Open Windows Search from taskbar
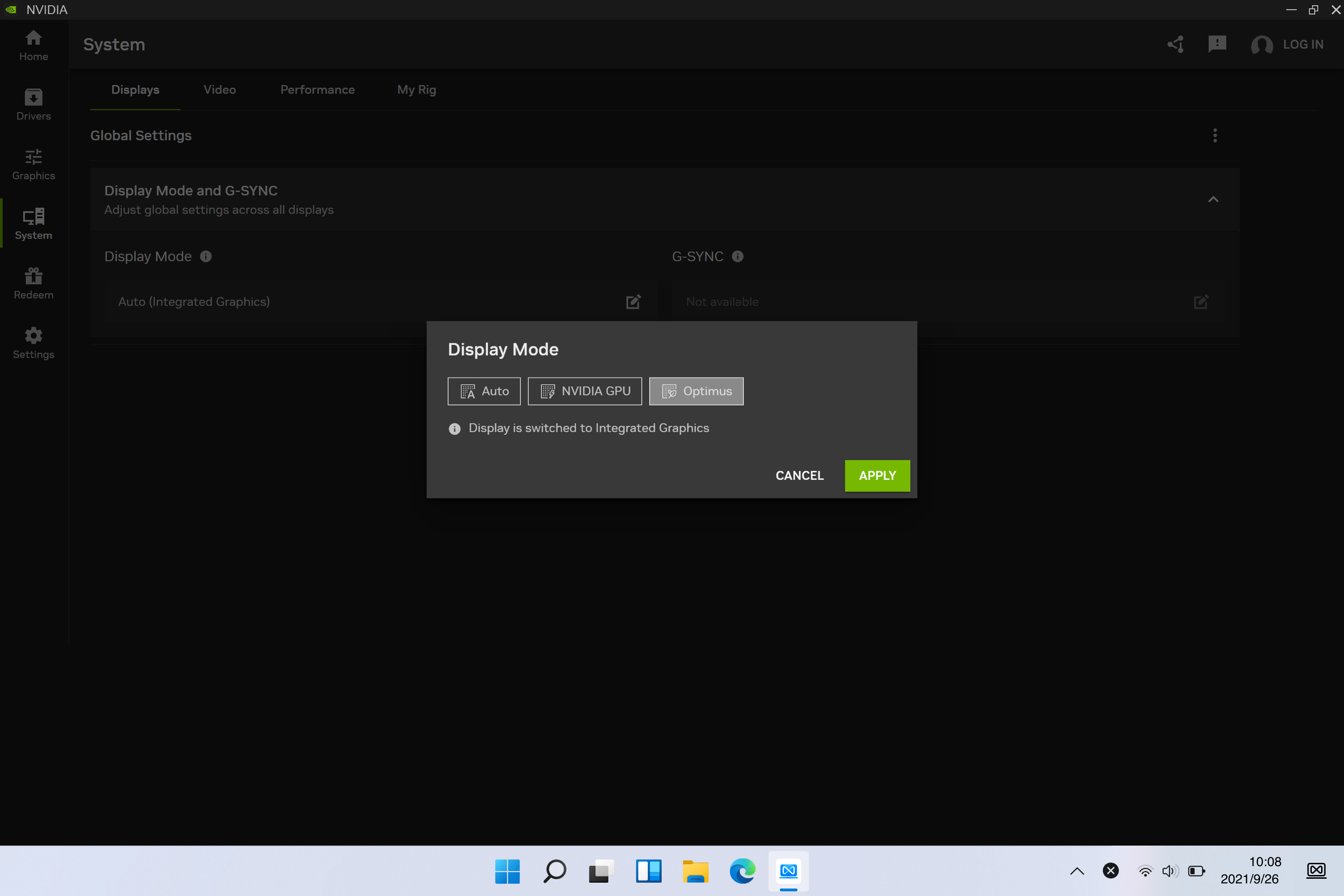Image resolution: width=1344 pixels, height=896 pixels. click(554, 871)
